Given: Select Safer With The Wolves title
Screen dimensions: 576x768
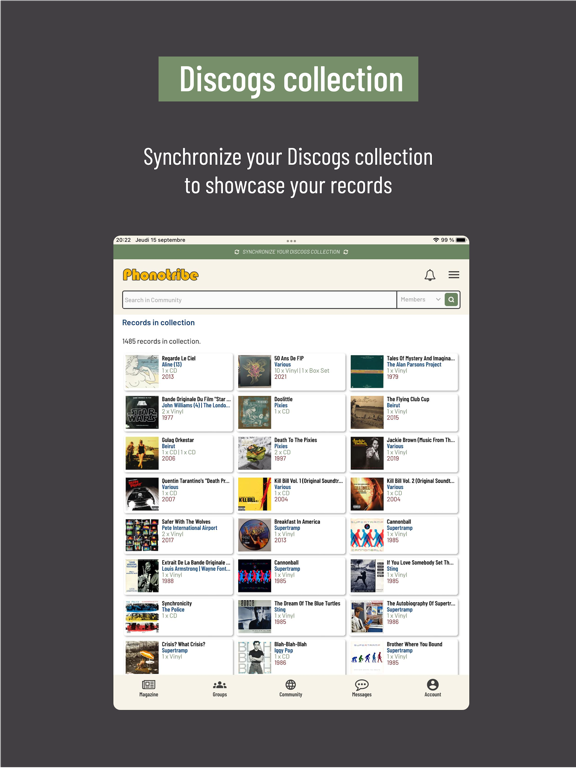Looking at the screenshot, I should click(x=186, y=522).
